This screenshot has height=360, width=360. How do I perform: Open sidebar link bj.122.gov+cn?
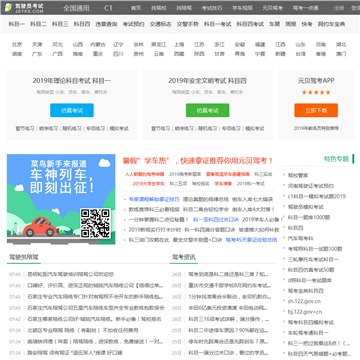(x=305, y=312)
